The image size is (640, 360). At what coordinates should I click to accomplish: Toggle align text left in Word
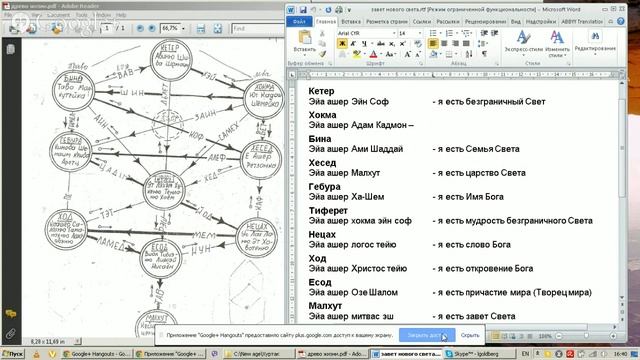(x=433, y=43)
